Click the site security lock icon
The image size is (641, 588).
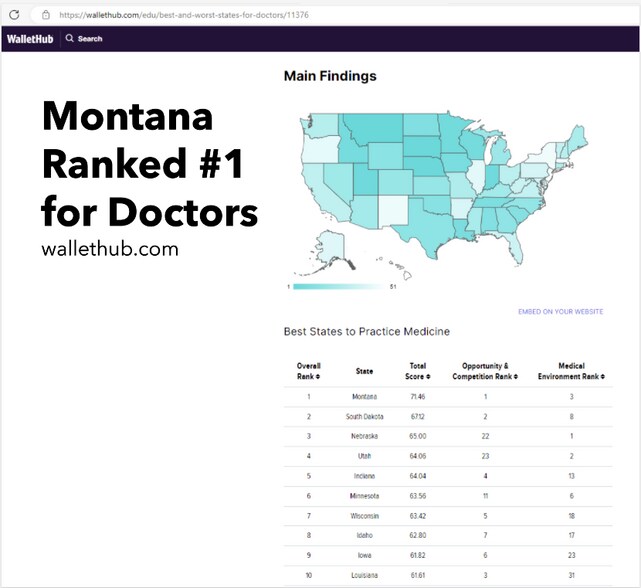tap(45, 14)
